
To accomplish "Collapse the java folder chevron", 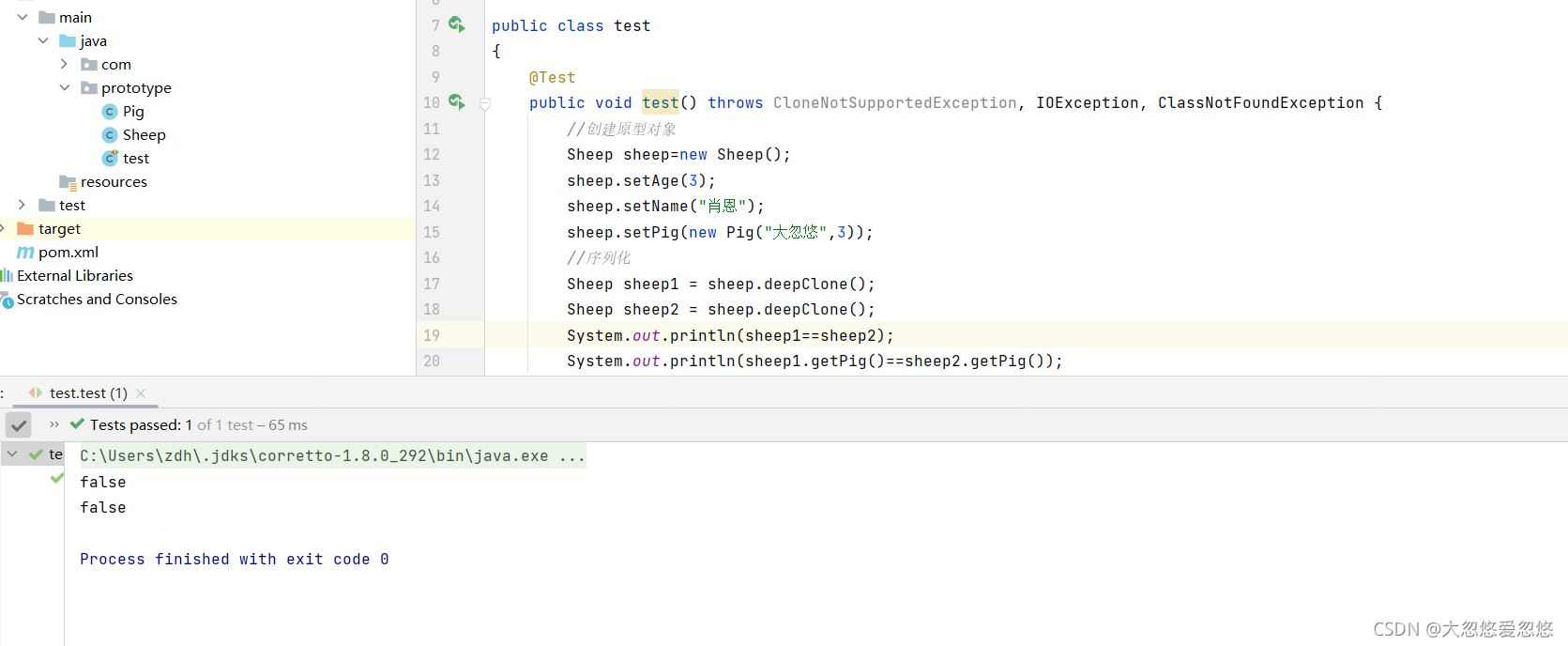I will click(43, 40).
